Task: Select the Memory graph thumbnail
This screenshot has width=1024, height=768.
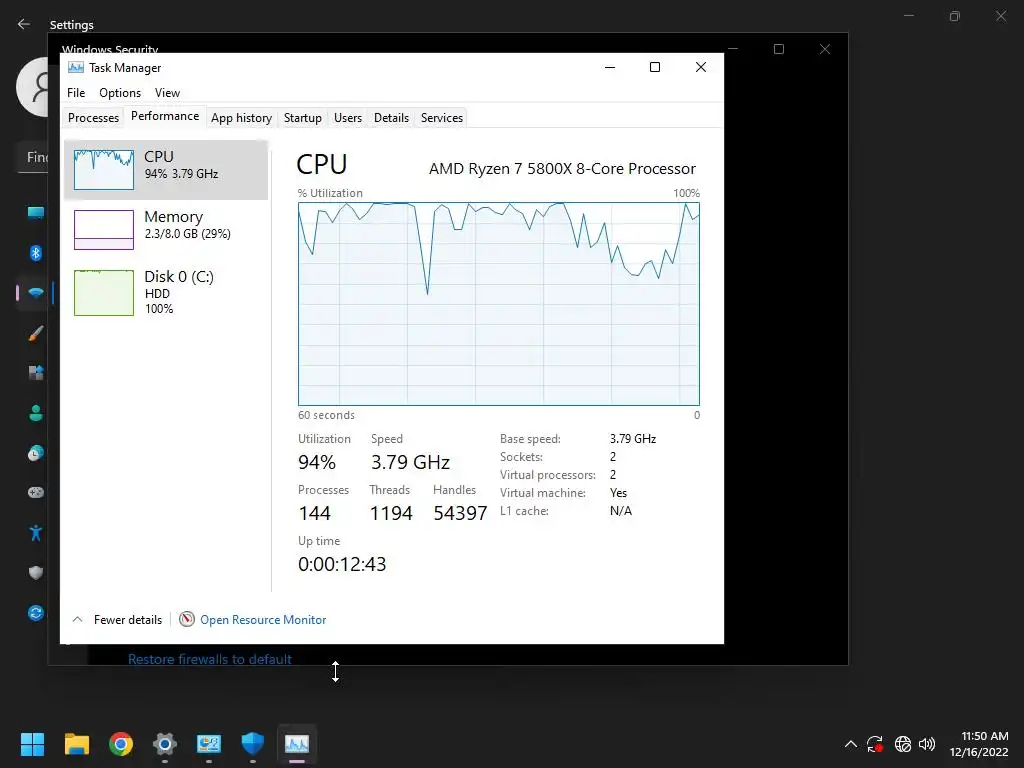Action: point(104,229)
